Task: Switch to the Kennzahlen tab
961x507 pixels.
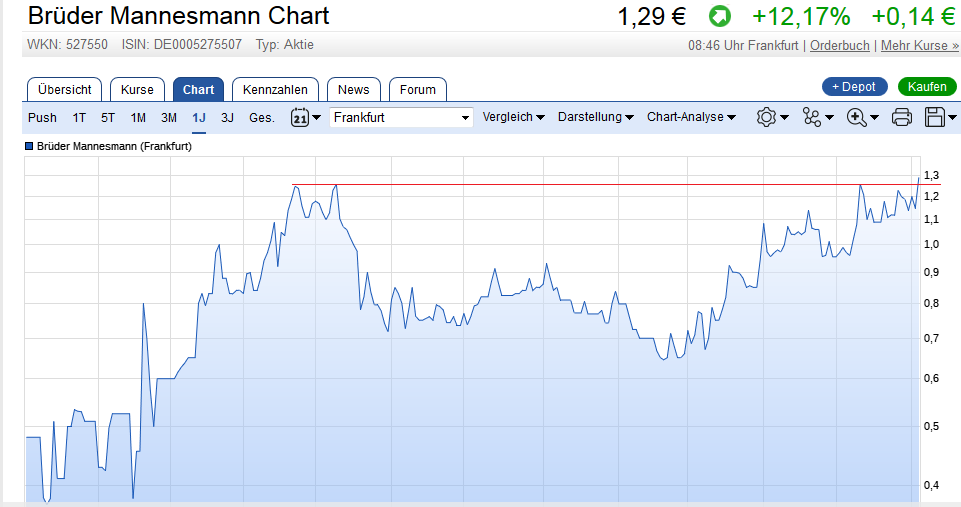Action: (276, 89)
